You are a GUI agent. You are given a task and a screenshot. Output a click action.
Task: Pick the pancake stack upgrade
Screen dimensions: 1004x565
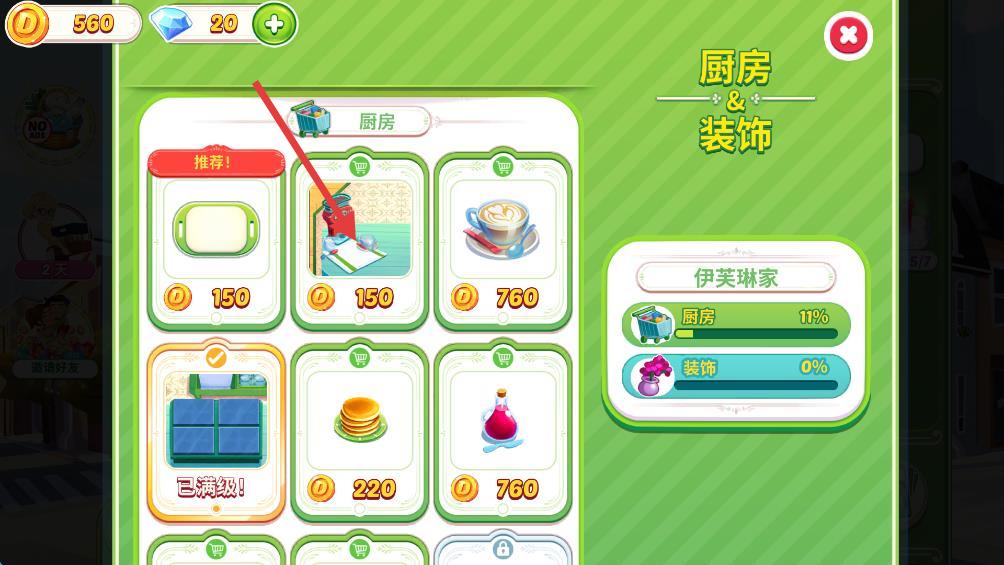360,432
